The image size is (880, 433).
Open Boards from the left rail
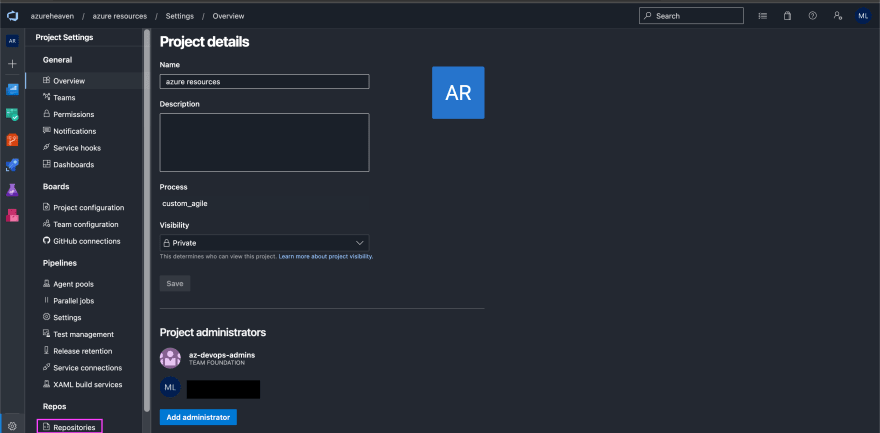(x=12, y=89)
